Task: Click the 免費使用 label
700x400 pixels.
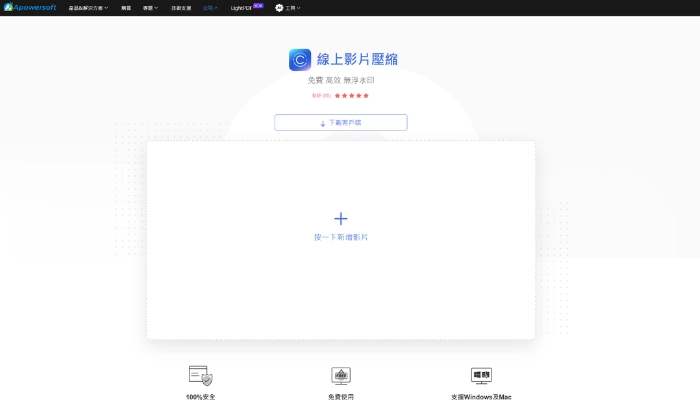Action: click(x=341, y=396)
